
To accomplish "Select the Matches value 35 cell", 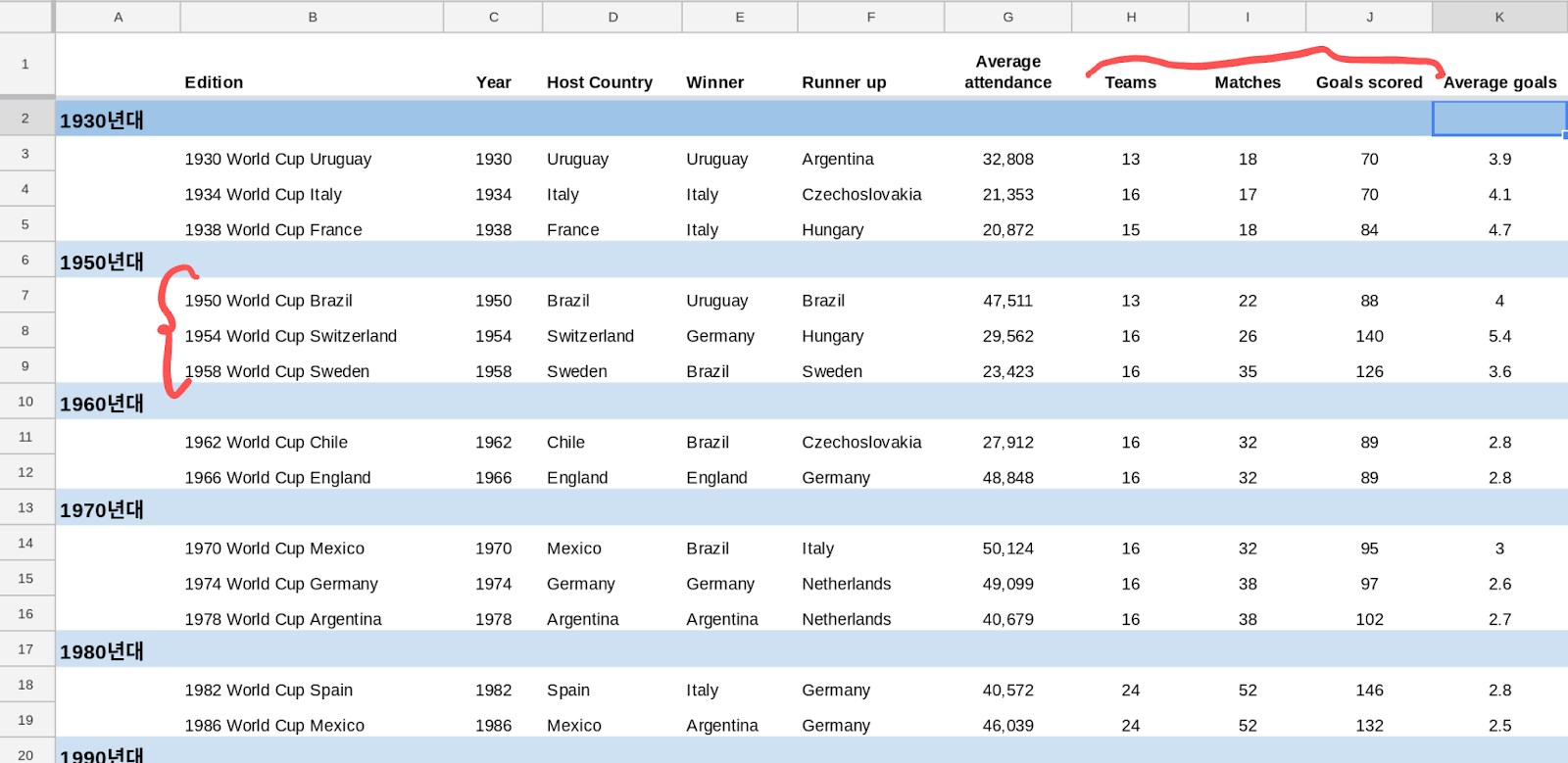I will click(1248, 371).
